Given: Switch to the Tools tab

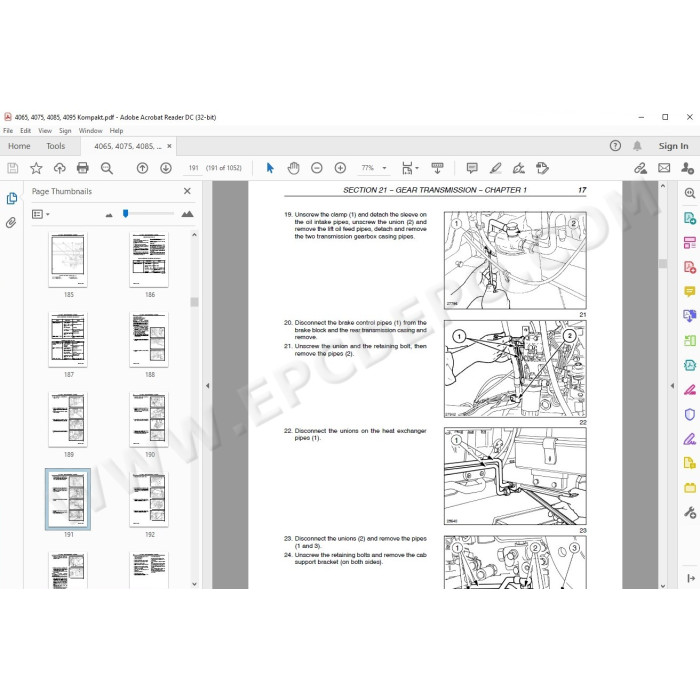Looking at the screenshot, I should [55, 146].
